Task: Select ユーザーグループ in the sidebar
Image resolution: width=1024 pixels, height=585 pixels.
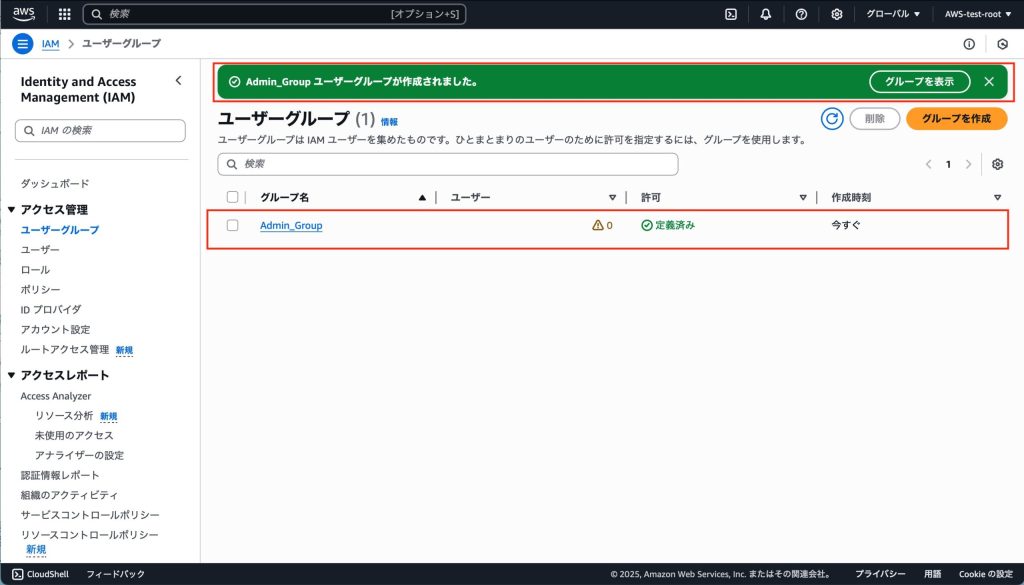Action: point(60,230)
